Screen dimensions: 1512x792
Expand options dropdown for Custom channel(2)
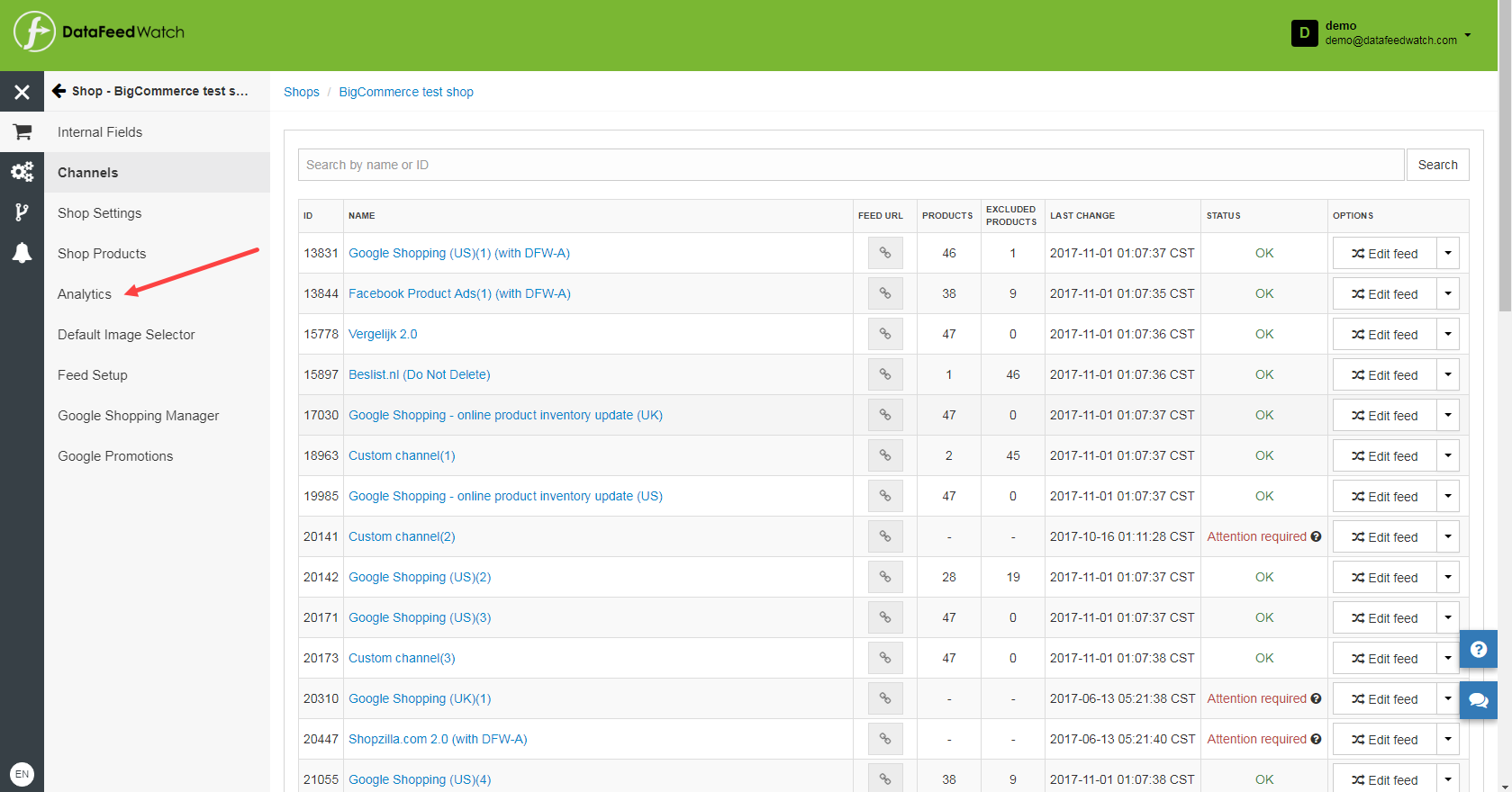coord(1448,536)
